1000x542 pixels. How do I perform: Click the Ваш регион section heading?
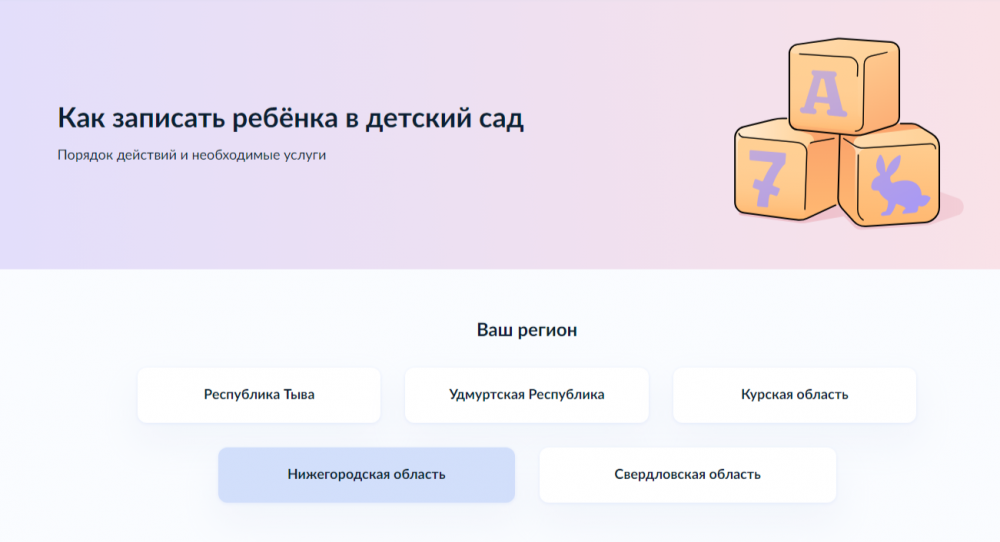pos(527,330)
